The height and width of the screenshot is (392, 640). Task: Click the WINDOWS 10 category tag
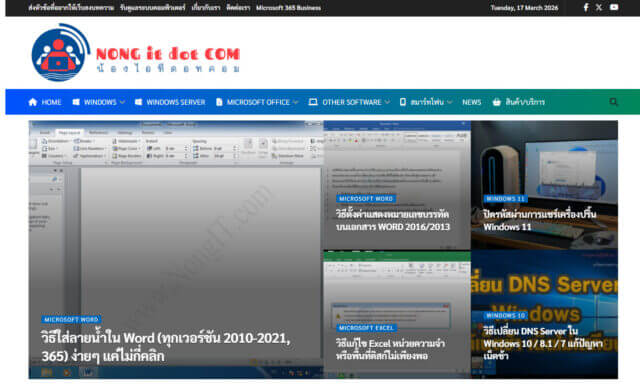[505, 316]
